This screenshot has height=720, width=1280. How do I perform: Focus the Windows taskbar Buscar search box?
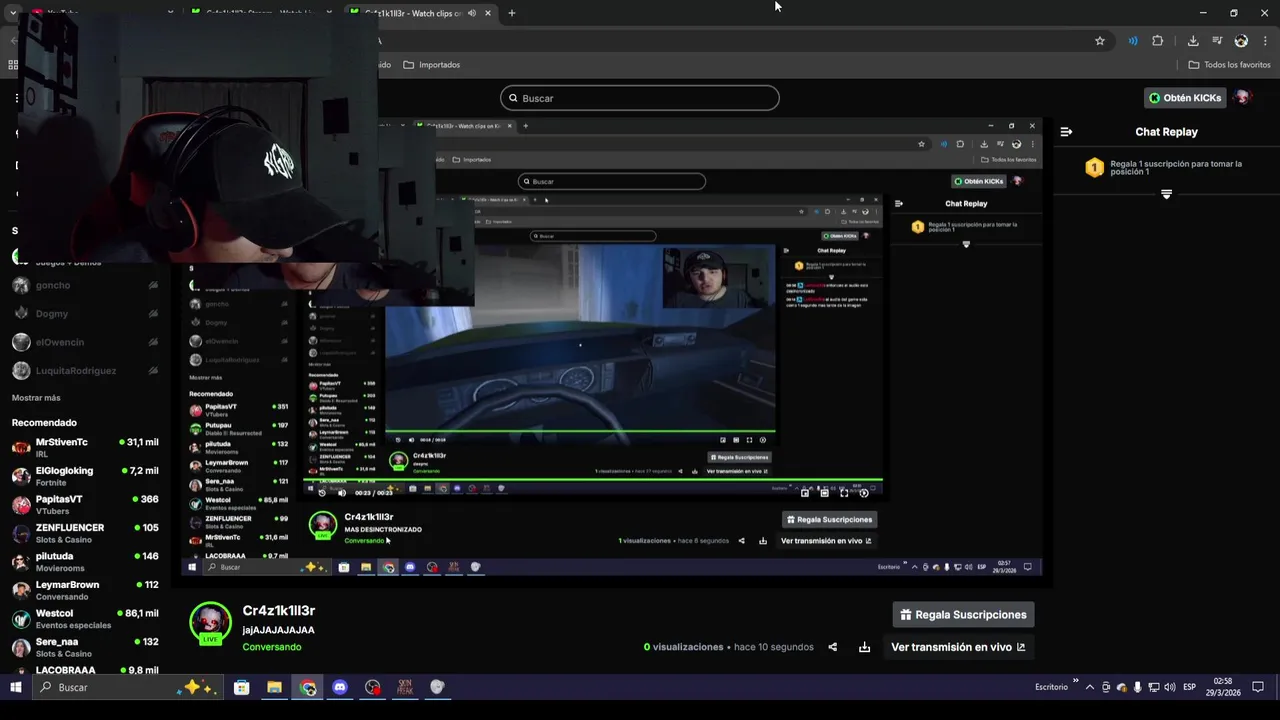point(127,687)
